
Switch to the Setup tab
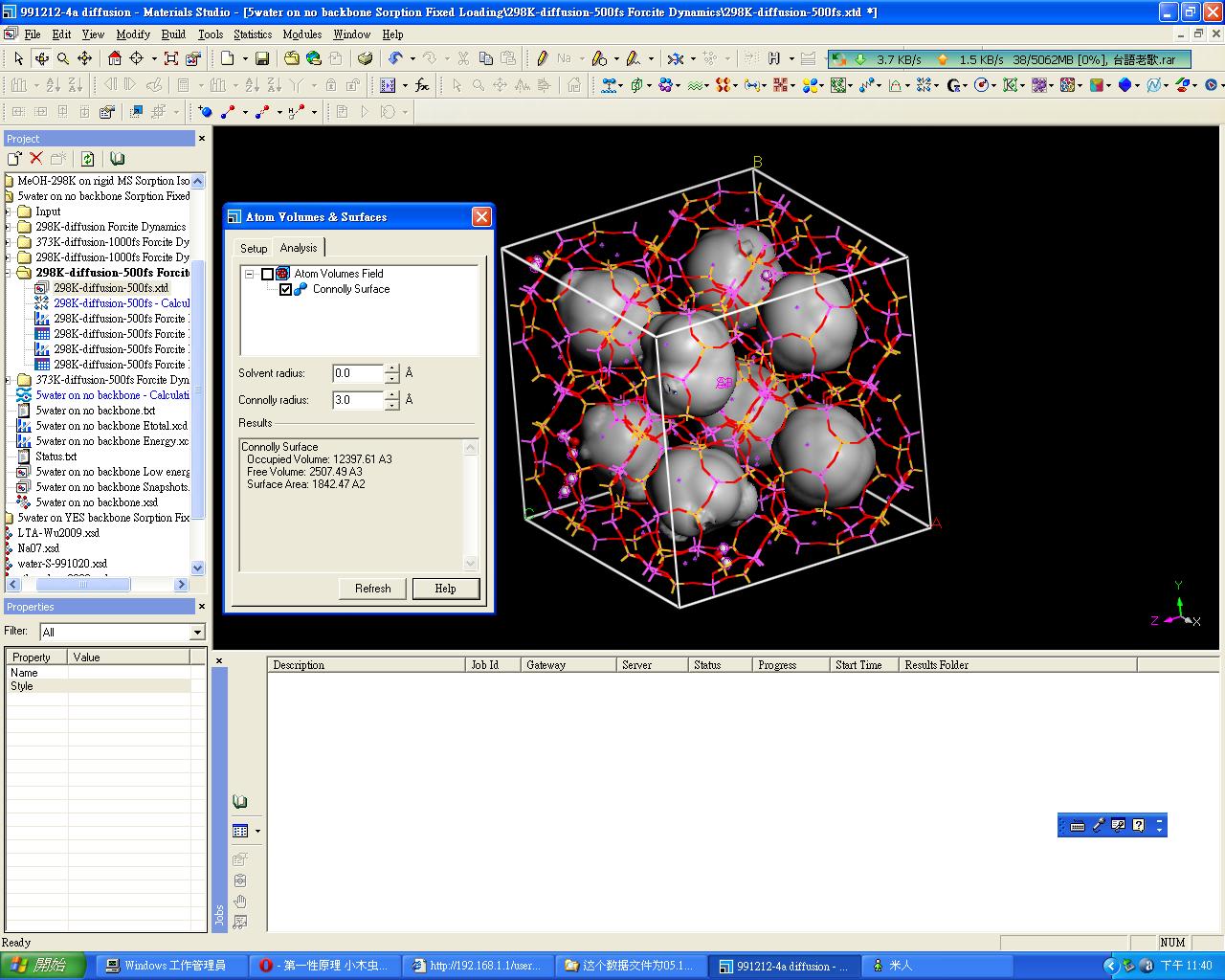(254, 248)
